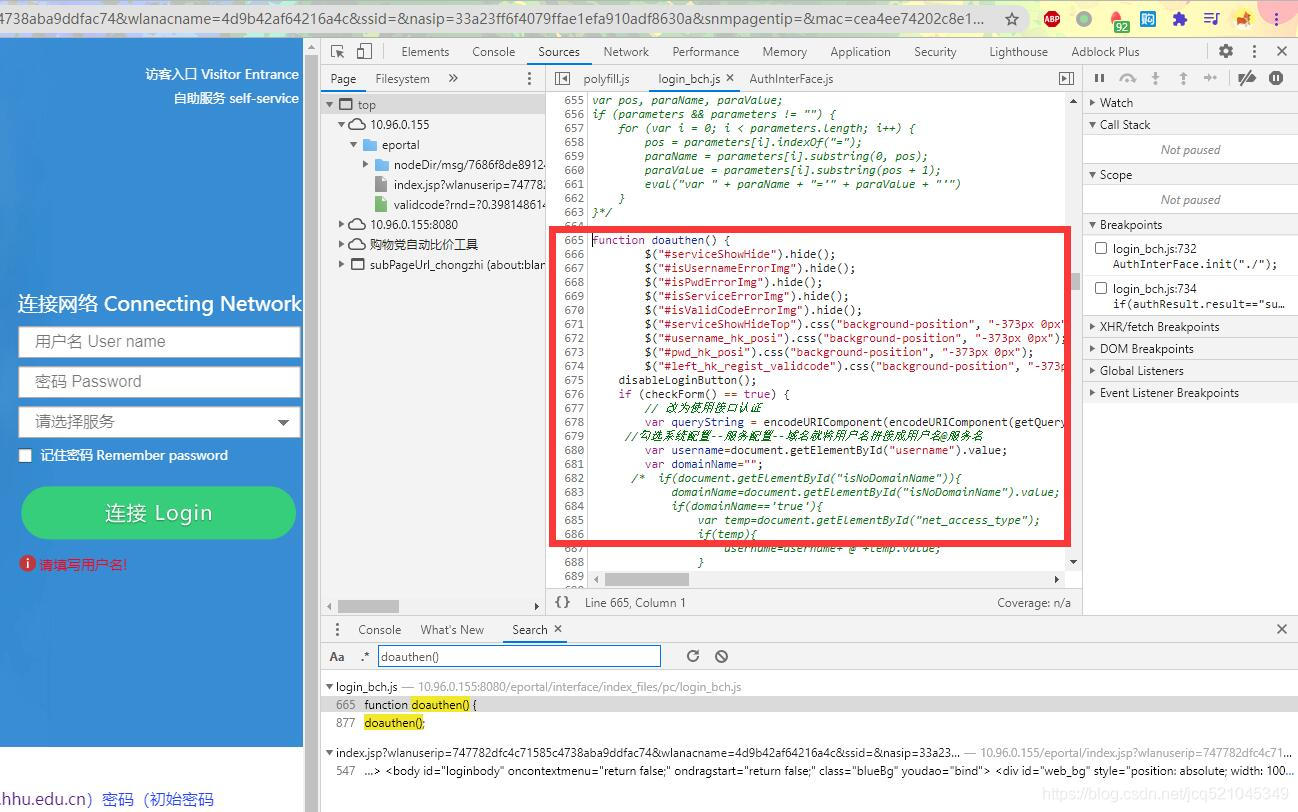The width and height of the screenshot is (1298, 812).
Task: Clear the search results
Action: click(x=721, y=656)
